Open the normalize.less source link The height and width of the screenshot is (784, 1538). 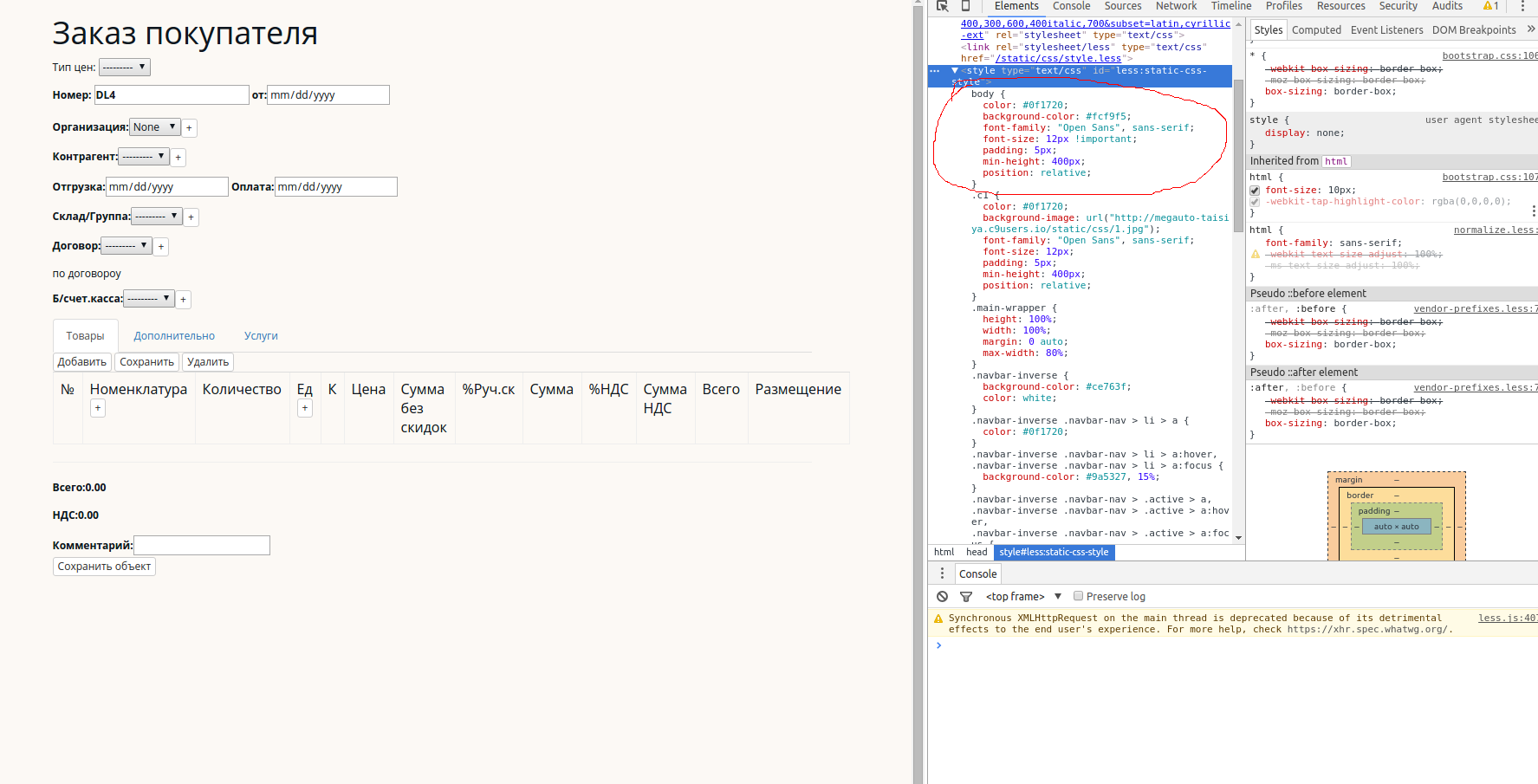tap(1496, 230)
